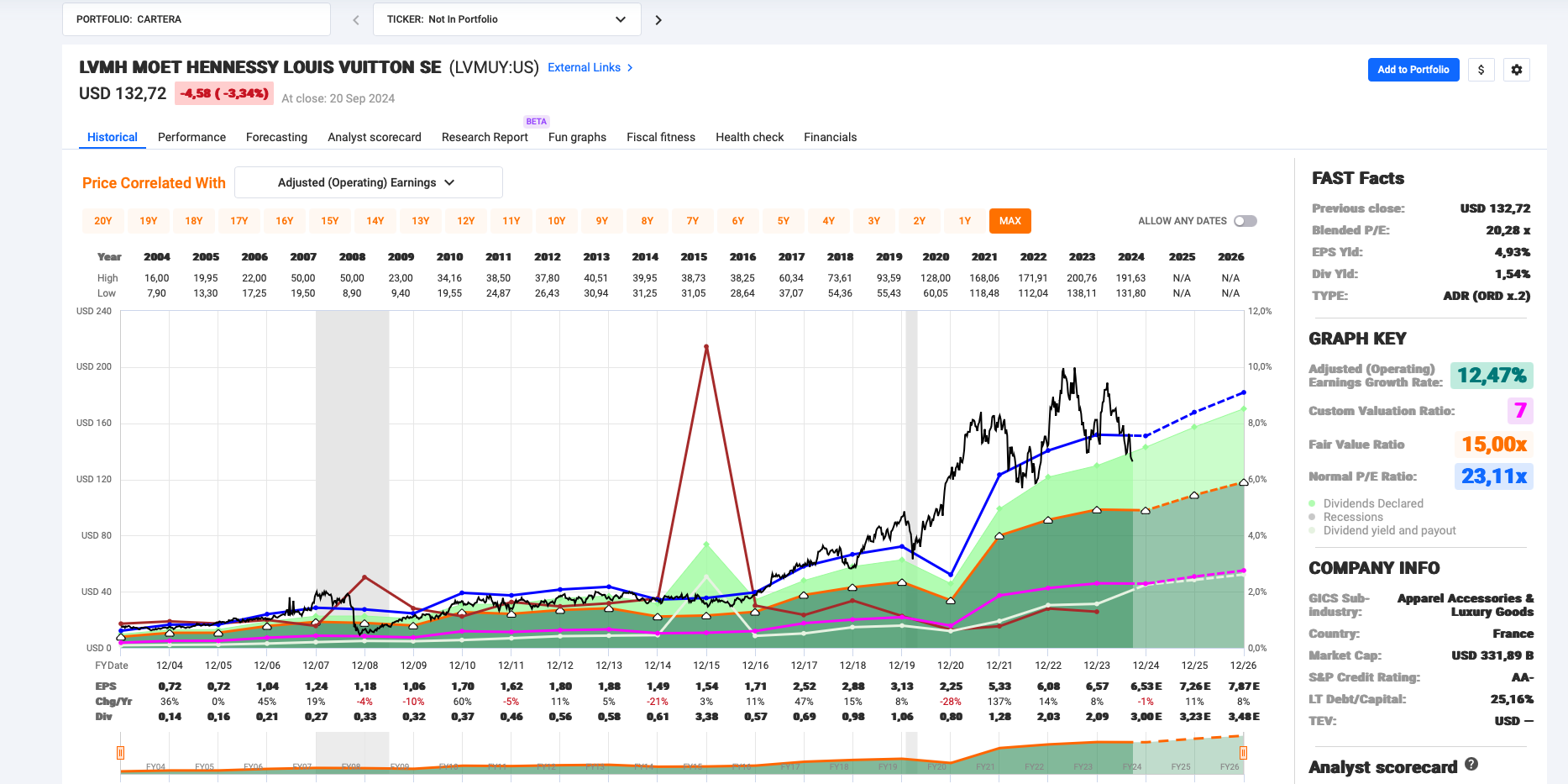This screenshot has width=1568, height=784.
Task: Open the Ticker dropdown
Action: point(507,19)
